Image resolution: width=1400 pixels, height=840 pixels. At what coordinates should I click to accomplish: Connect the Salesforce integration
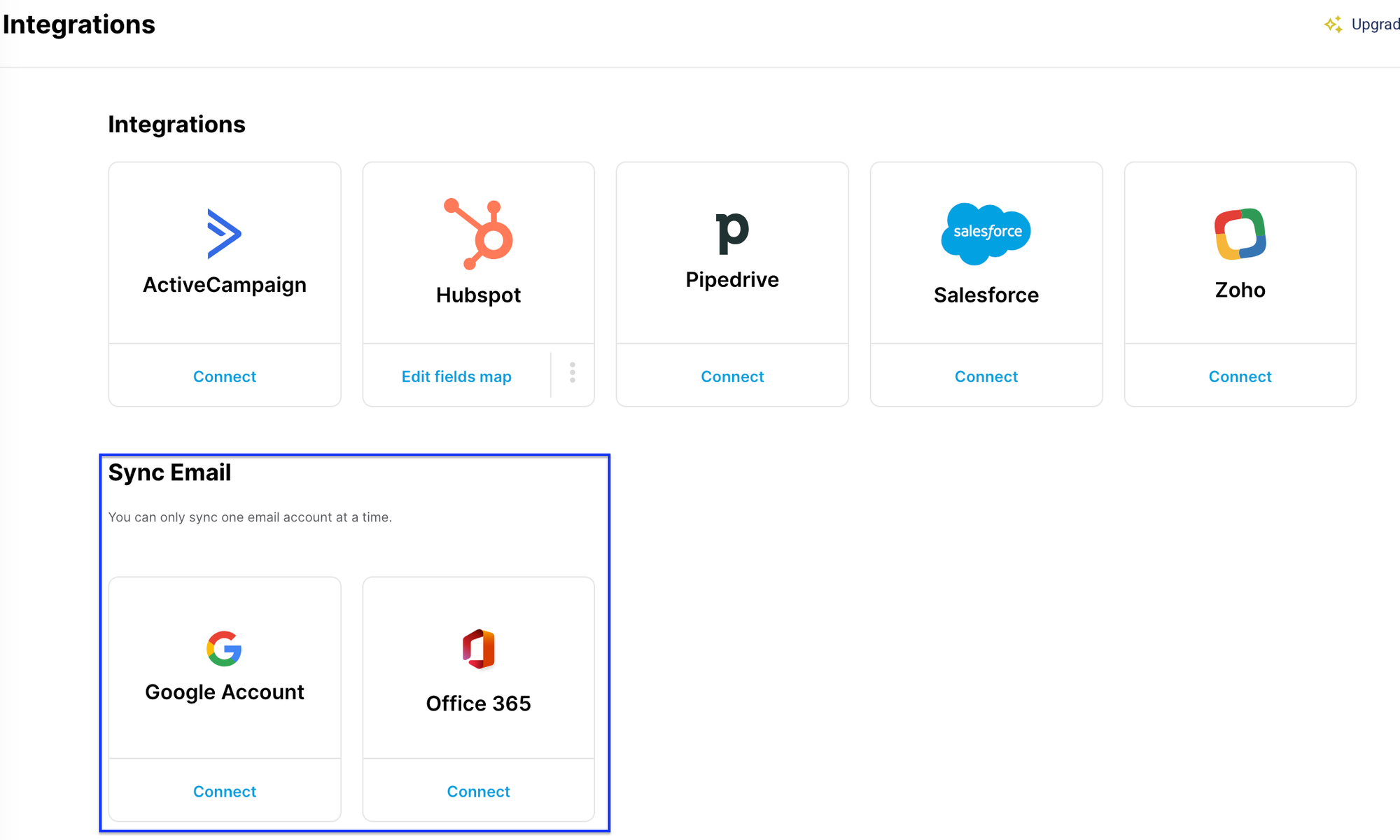[986, 377]
